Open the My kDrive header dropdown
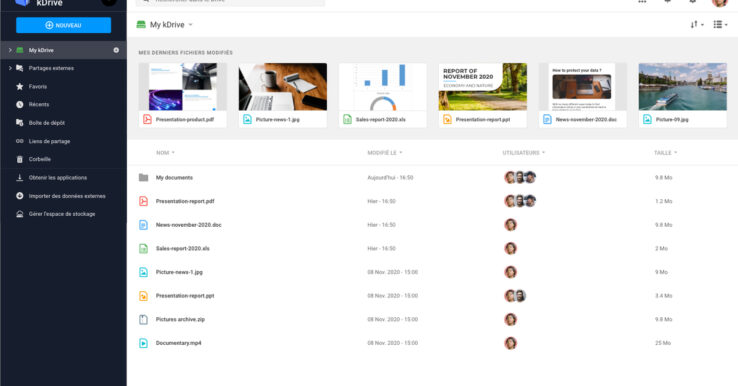Screen dimensions: 738x386 coord(191,24)
